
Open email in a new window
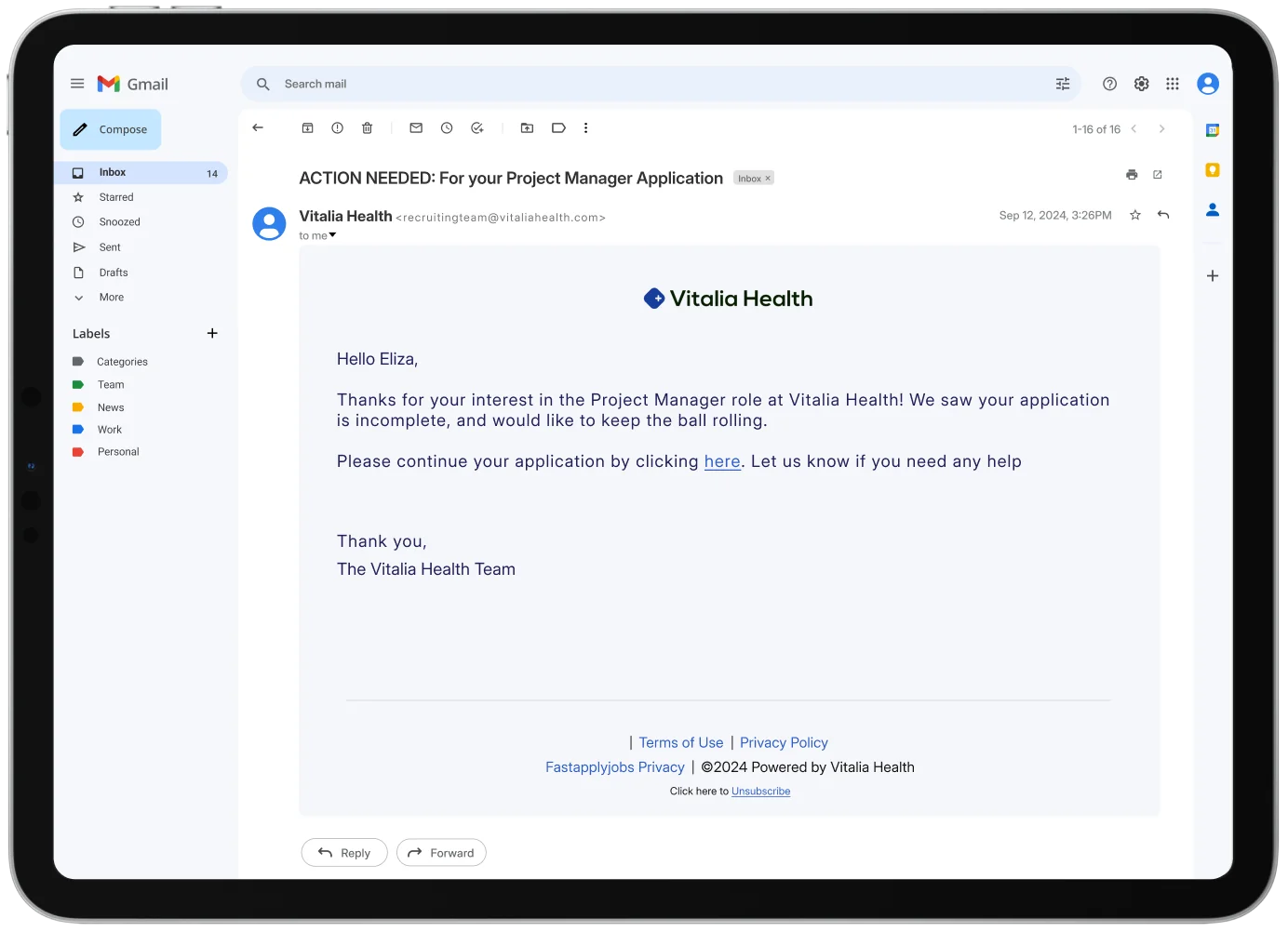pos(1158,175)
